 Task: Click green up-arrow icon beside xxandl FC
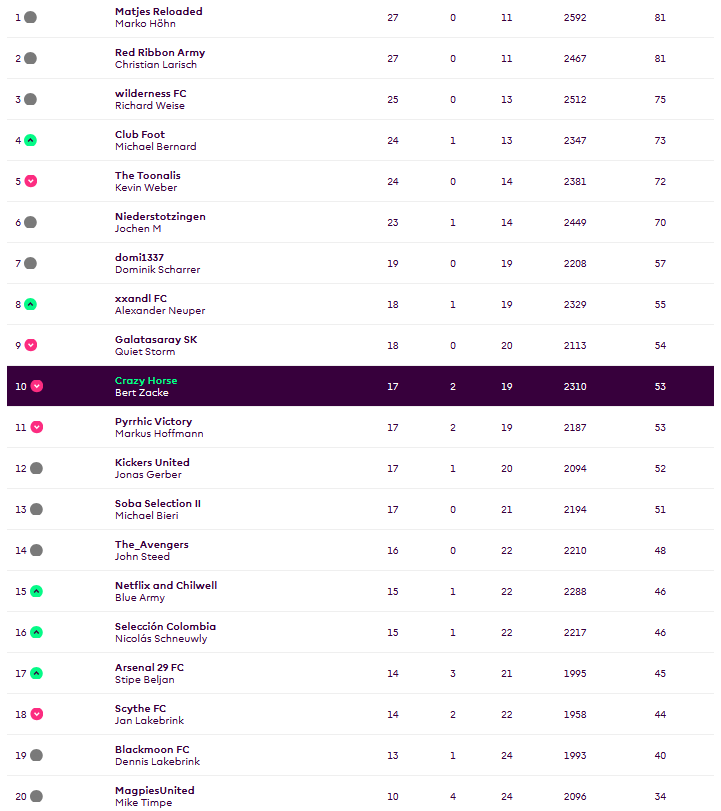[31, 304]
